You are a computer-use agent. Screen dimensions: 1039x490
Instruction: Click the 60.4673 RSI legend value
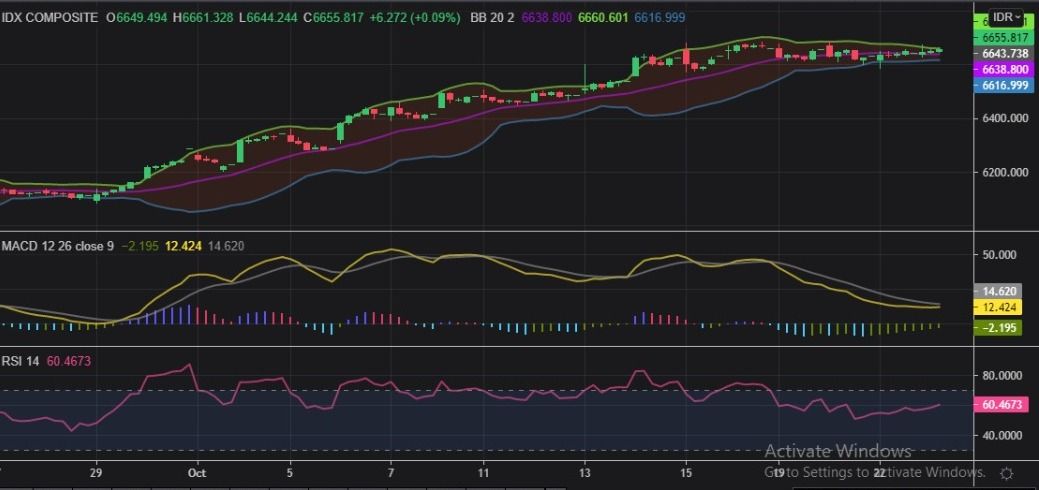(x=69, y=361)
